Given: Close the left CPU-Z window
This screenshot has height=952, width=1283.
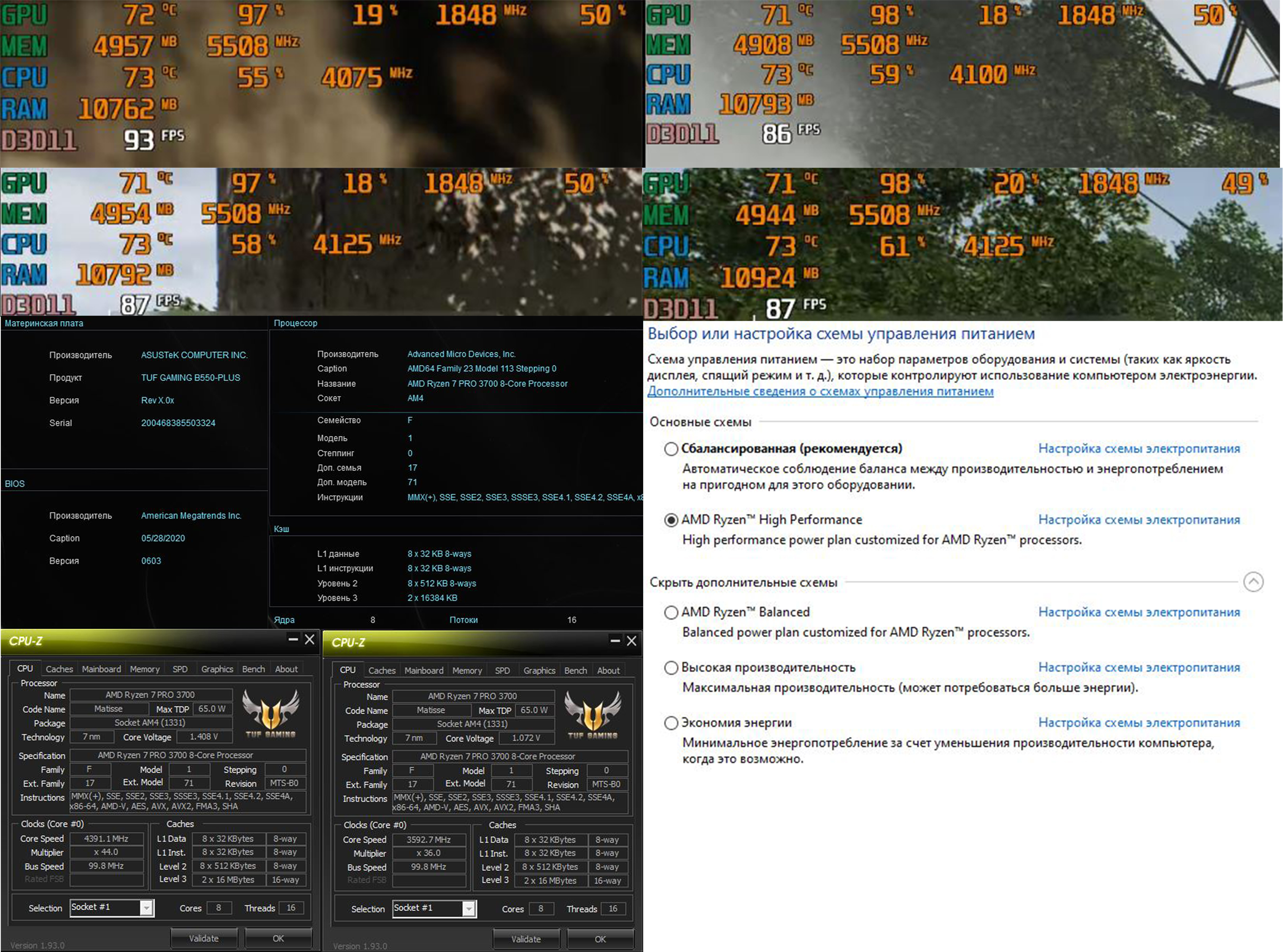Looking at the screenshot, I should (x=310, y=639).
